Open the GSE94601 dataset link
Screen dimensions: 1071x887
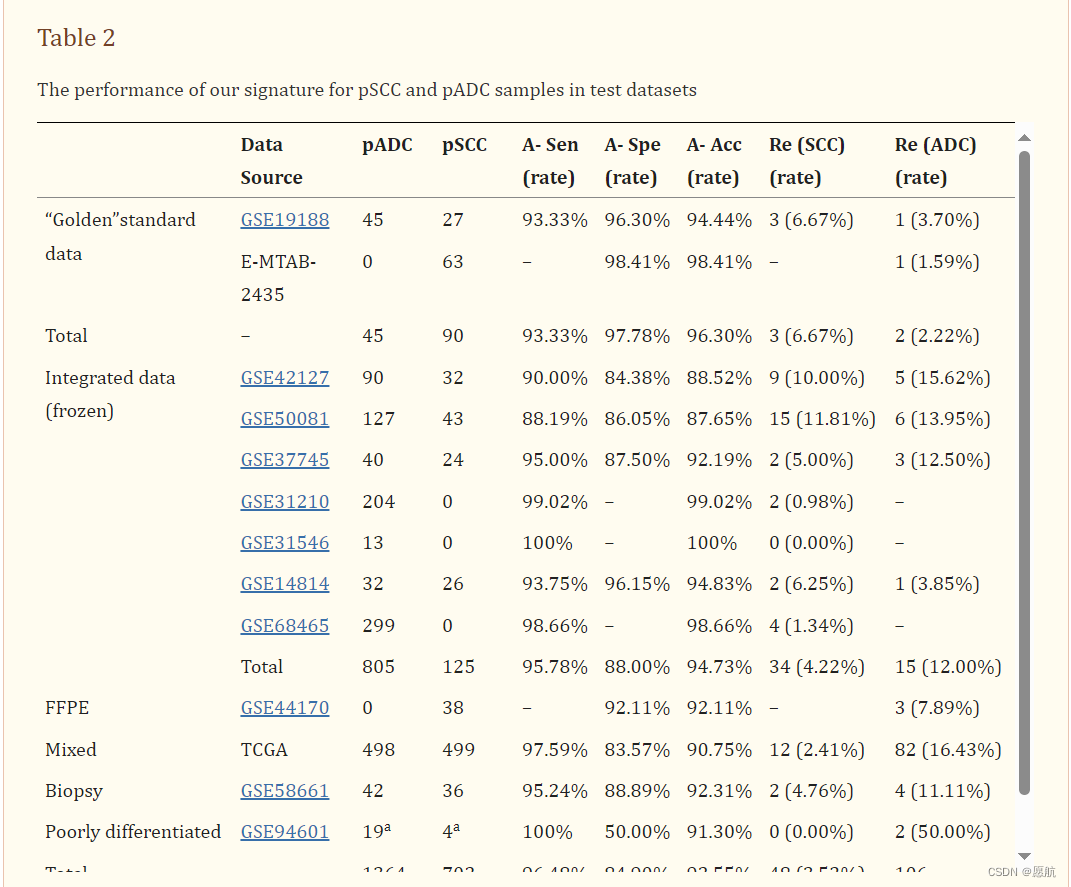click(285, 832)
